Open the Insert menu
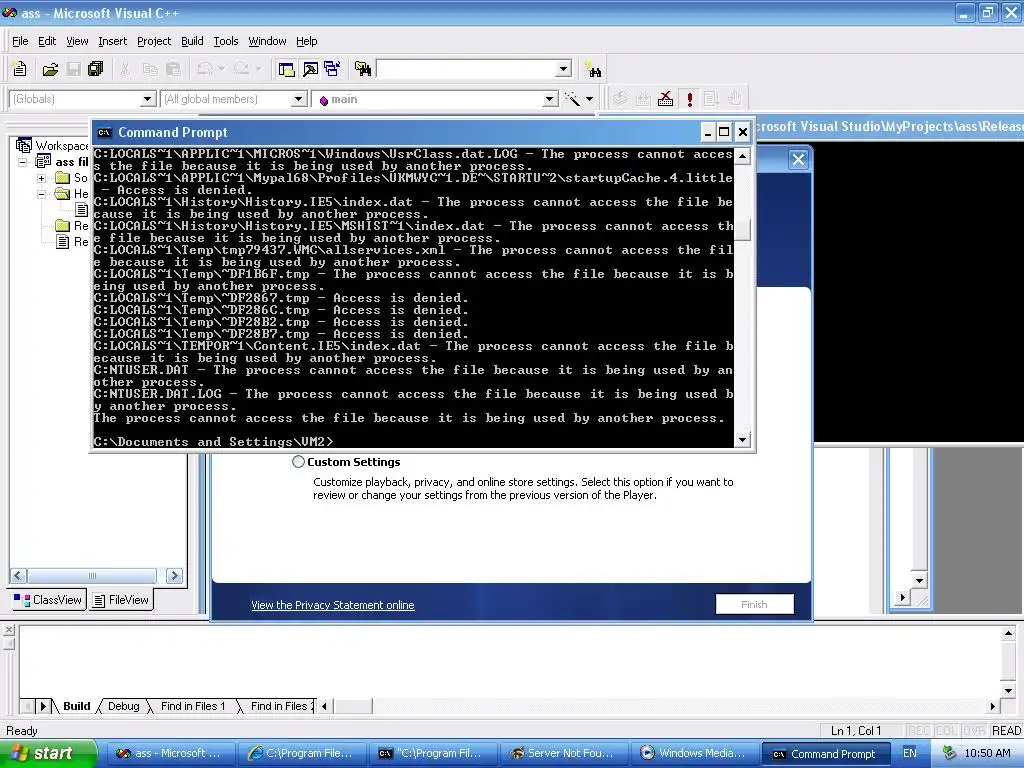1024x768 pixels. [112, 41]
